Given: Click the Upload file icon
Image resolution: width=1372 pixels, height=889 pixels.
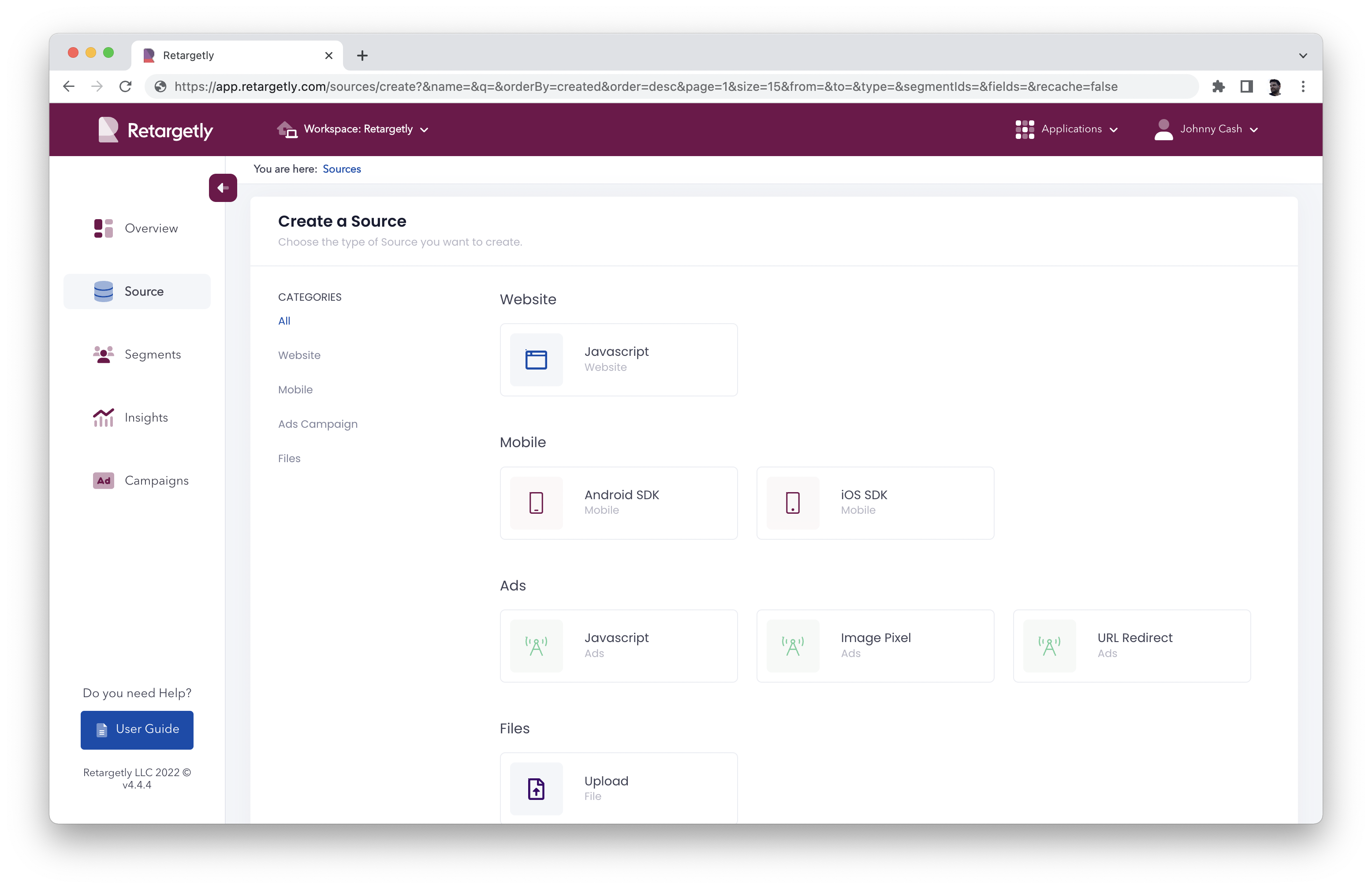Looking at the screenshot, I should pos(536,789).
